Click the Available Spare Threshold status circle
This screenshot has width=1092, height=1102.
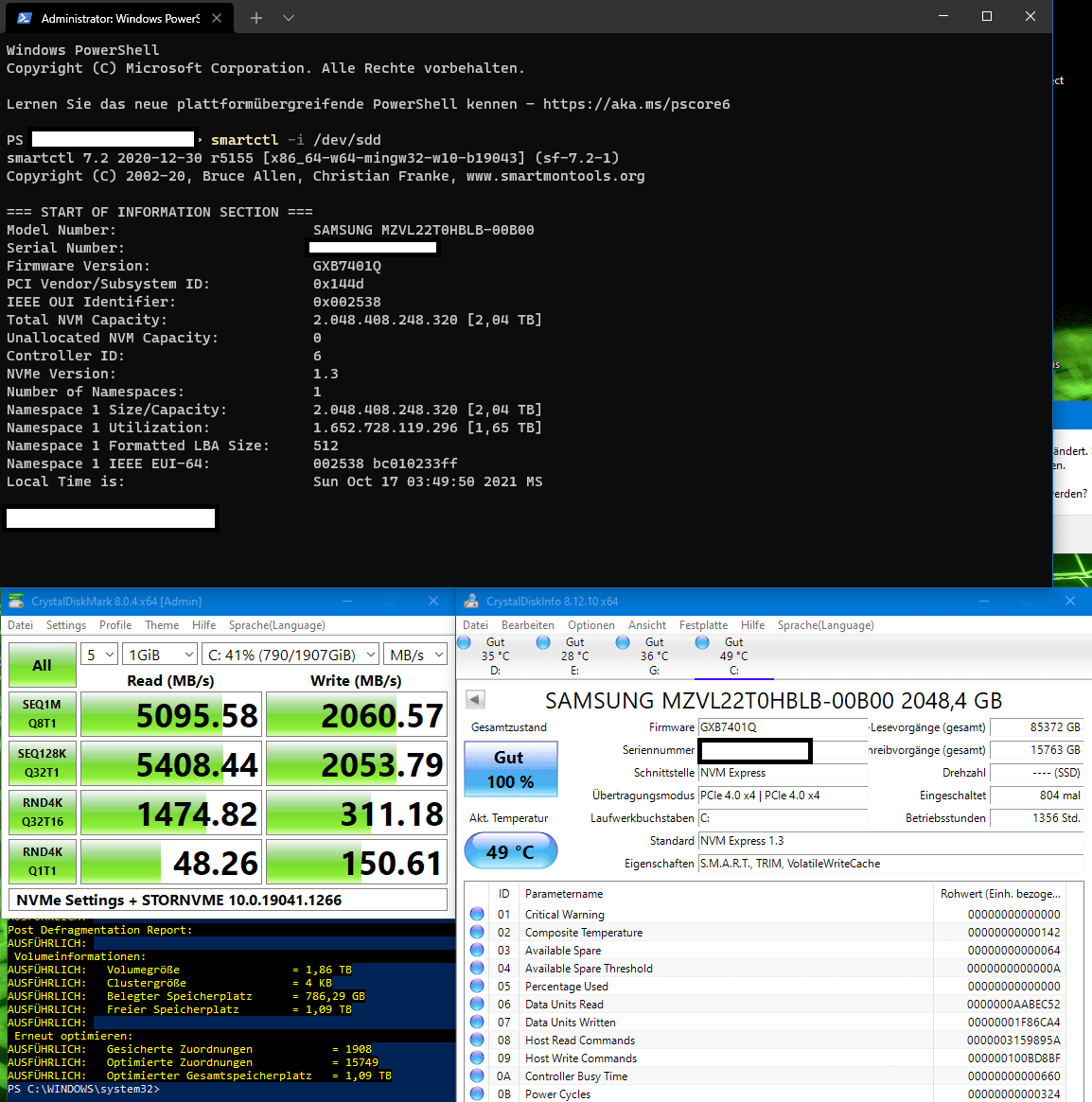tap(478, 969)
